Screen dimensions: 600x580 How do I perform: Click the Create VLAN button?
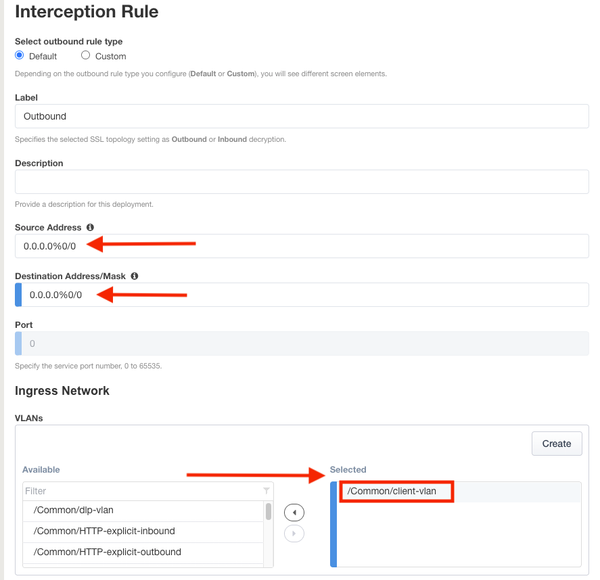coord(556,443)
